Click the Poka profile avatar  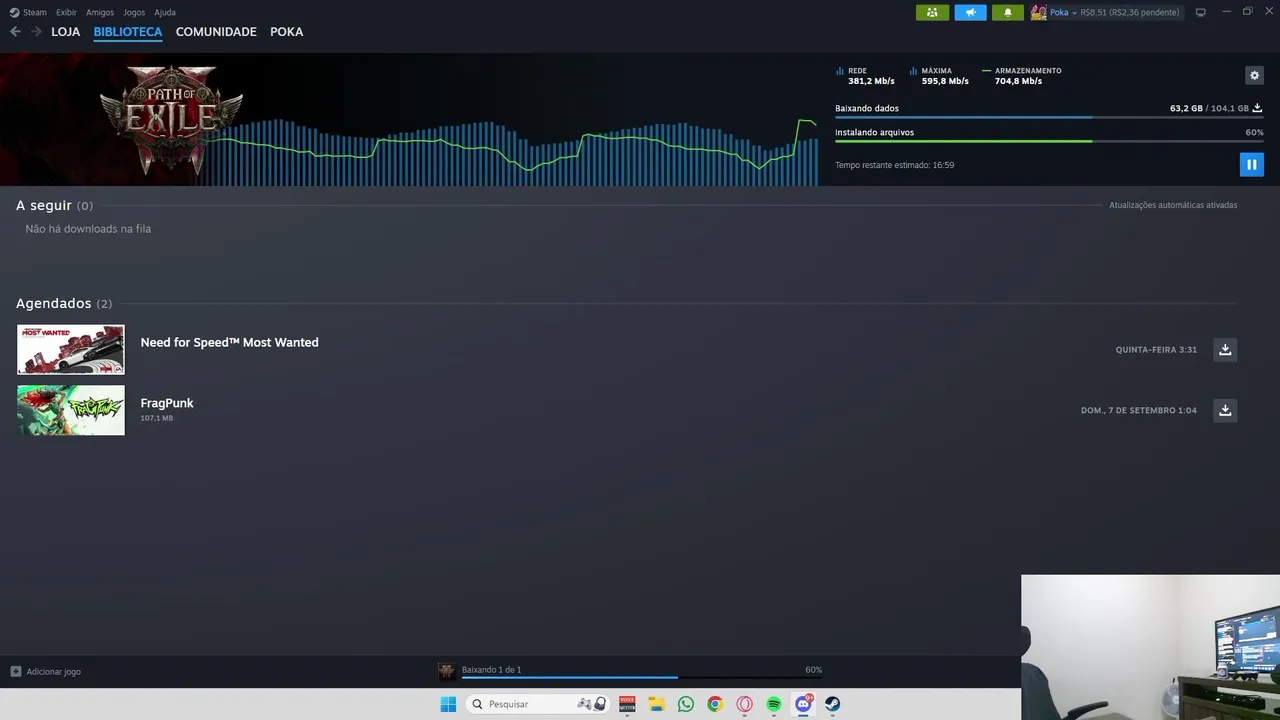tap(1039, 12)
